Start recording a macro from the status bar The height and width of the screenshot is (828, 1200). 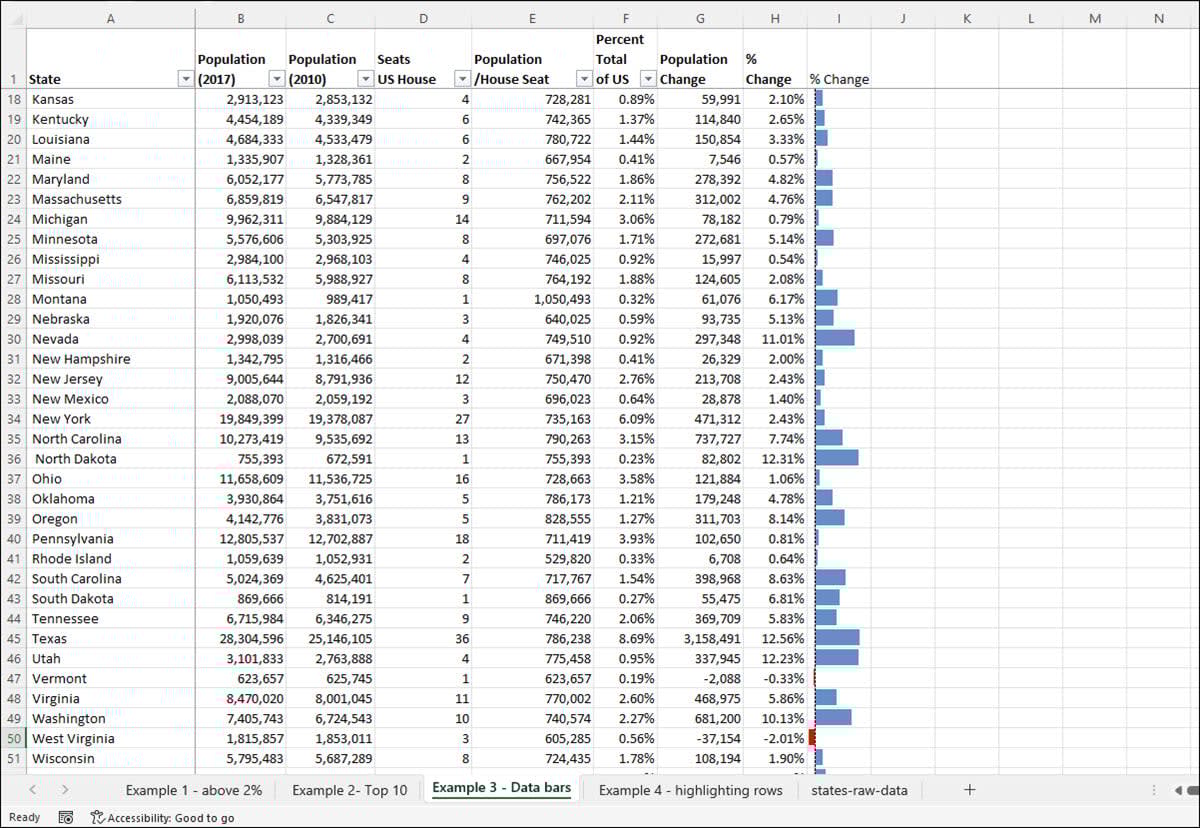(x=65, y=817)
